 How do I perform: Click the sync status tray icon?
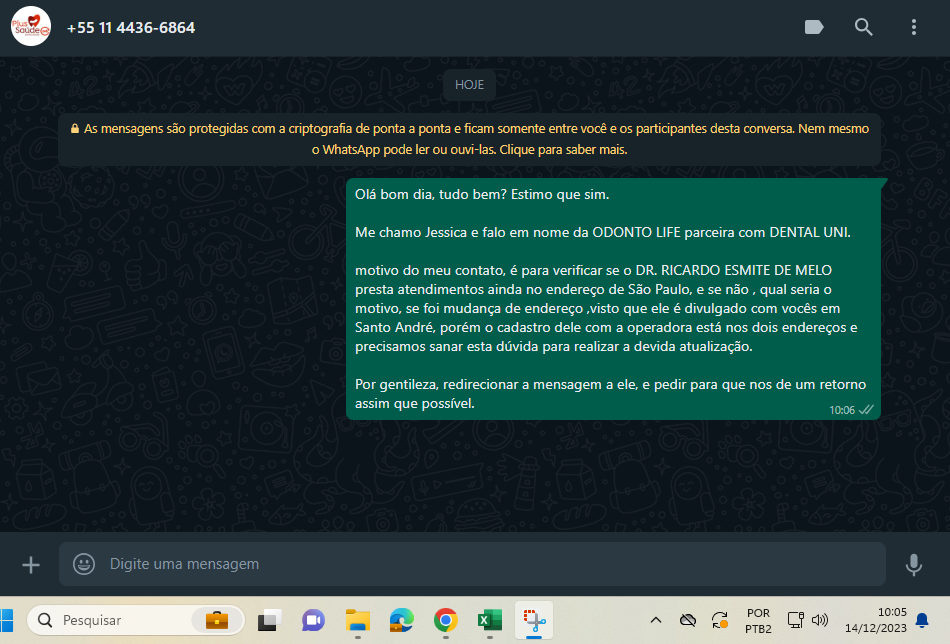coord(720,620)
